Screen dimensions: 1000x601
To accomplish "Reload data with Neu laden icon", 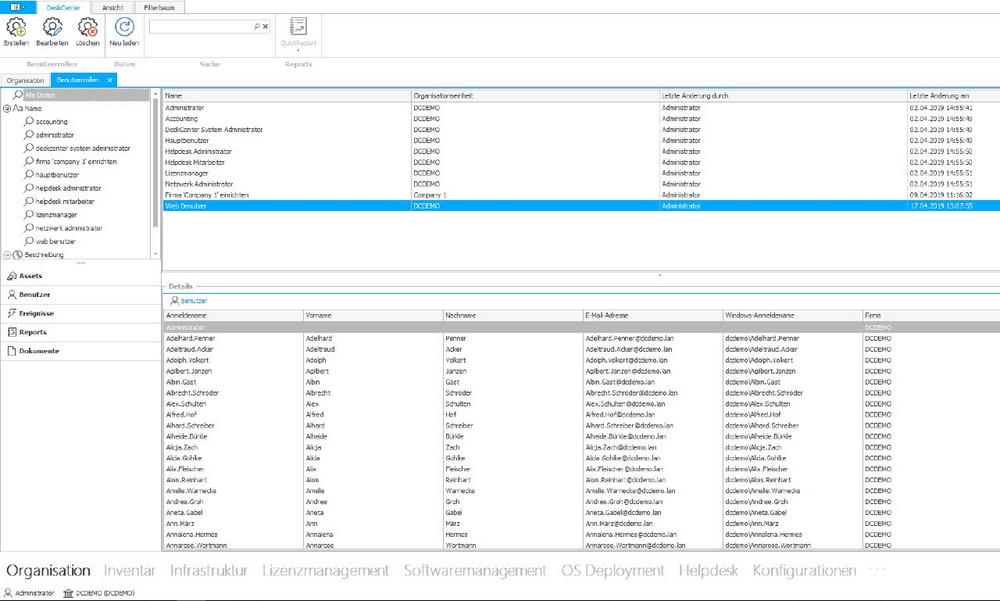I will pyautogui.click(x=124, y=28).
